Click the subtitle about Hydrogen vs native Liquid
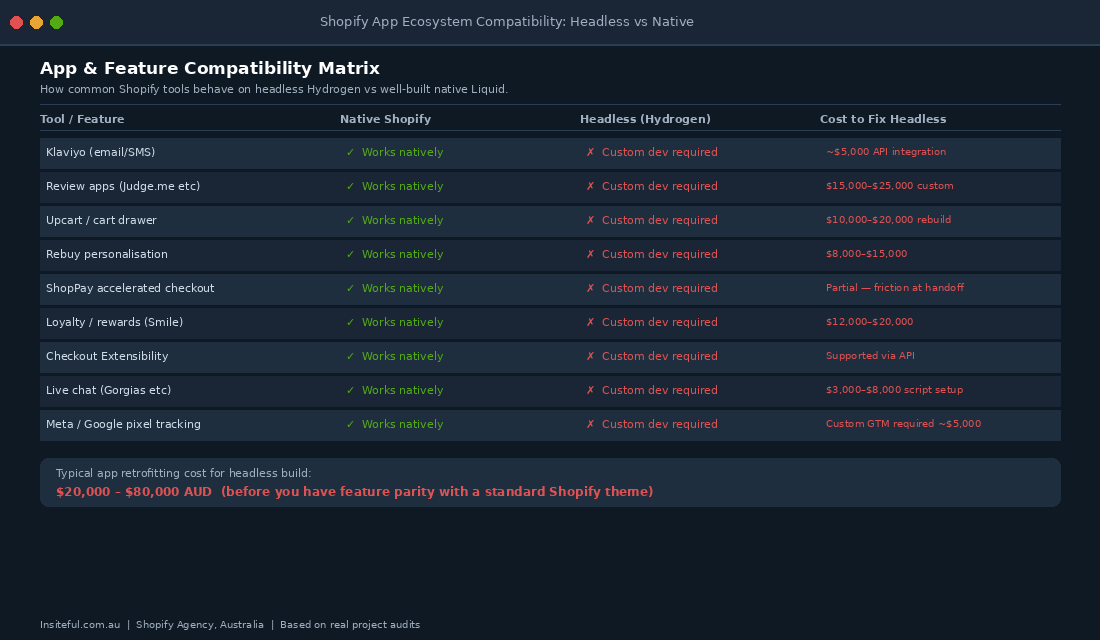The image size is (1100, 640). (274, 89)
